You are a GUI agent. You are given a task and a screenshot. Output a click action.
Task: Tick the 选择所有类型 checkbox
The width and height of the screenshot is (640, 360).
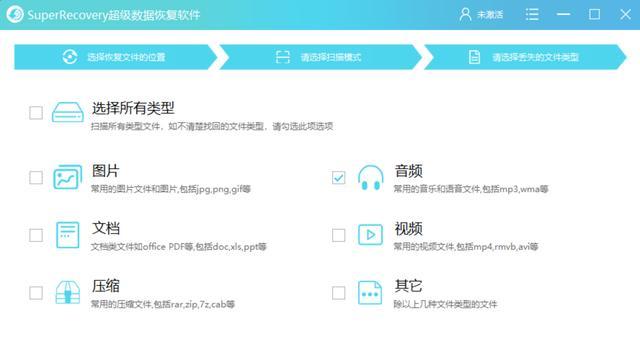pyautogui.click(x=36, y=113)
